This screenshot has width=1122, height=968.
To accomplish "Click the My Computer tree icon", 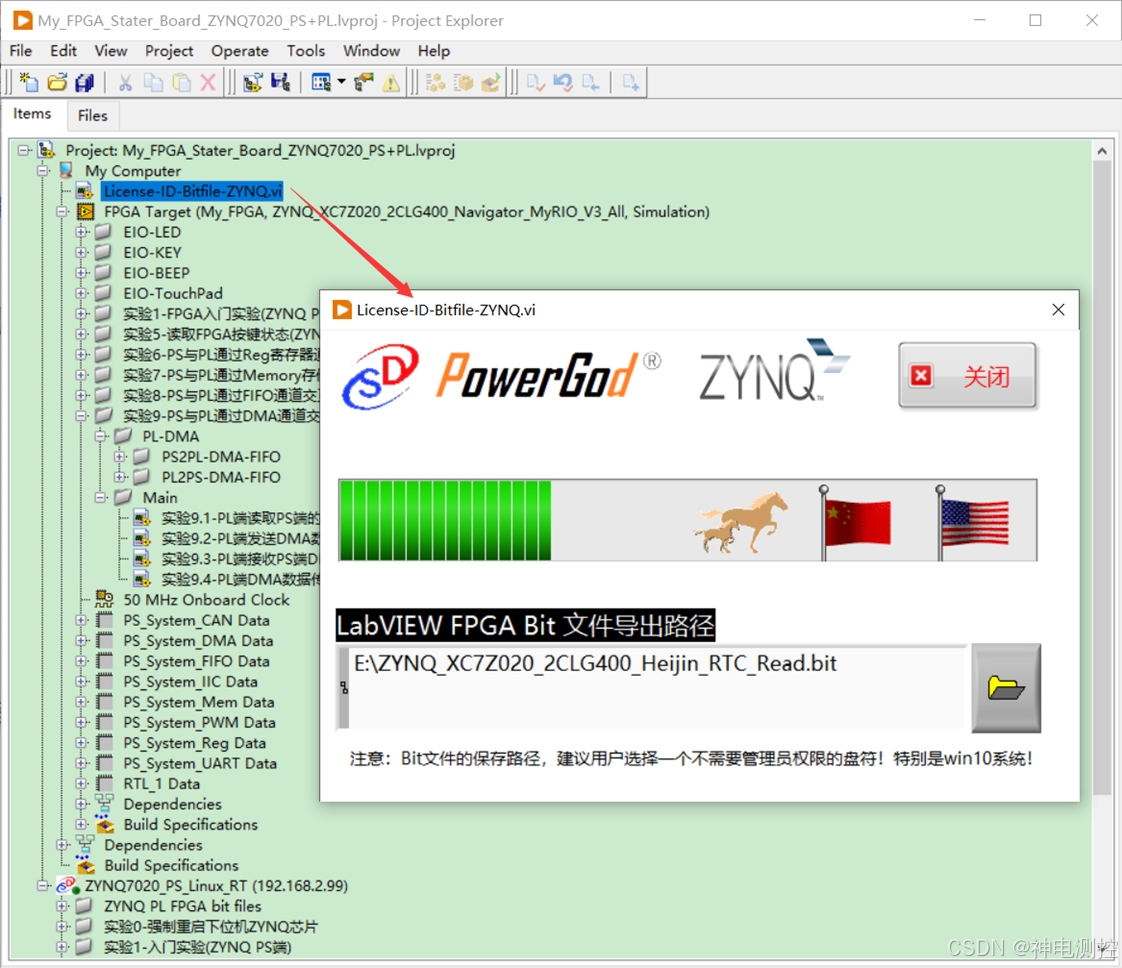I will coord(67,170).
